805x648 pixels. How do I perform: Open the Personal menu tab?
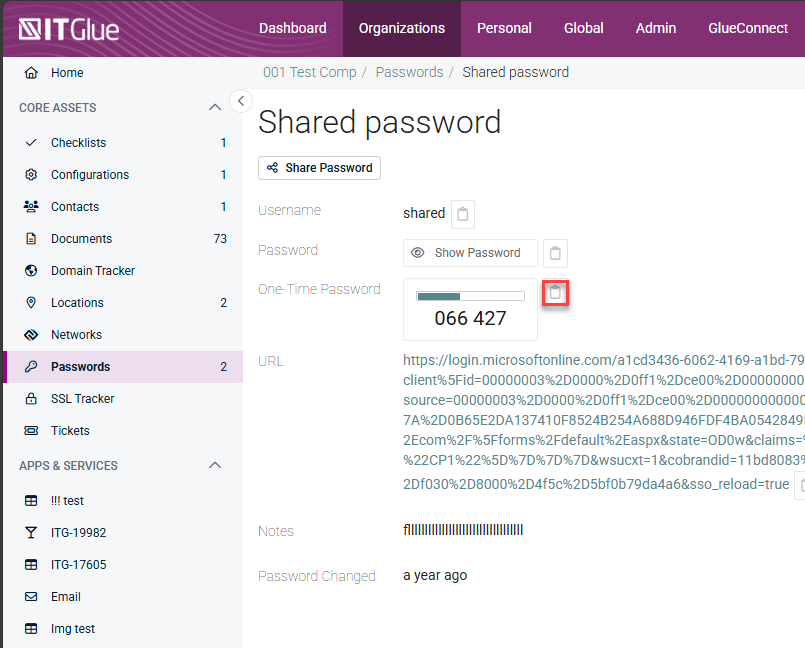click(504, 28)
